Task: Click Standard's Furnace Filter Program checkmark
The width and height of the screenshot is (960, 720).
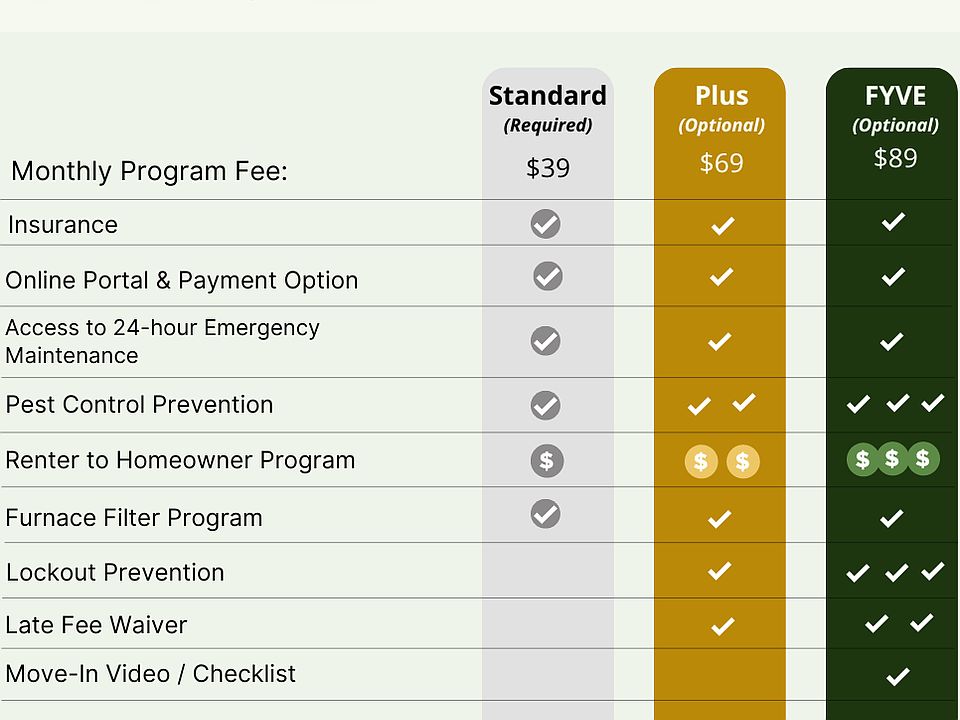Action: point(546,514)
